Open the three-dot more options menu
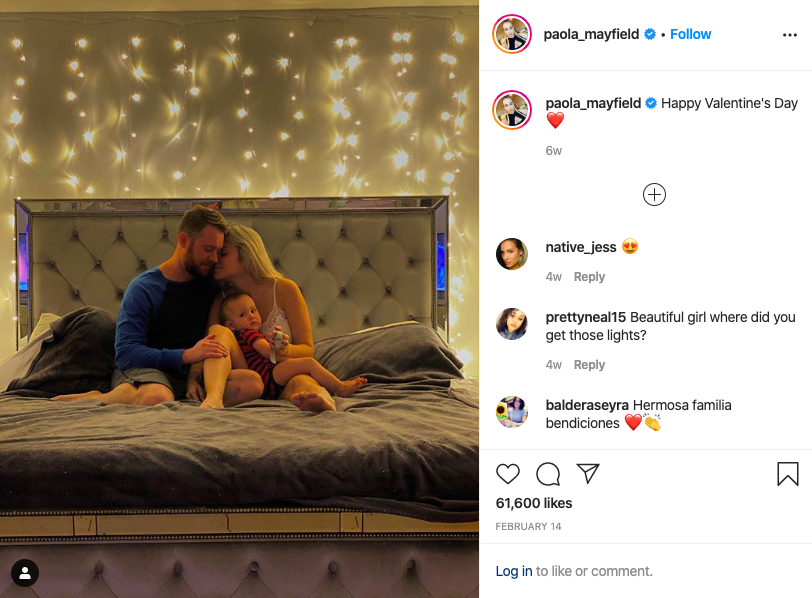This screenshot has width=812, height=598. (790, 35)
